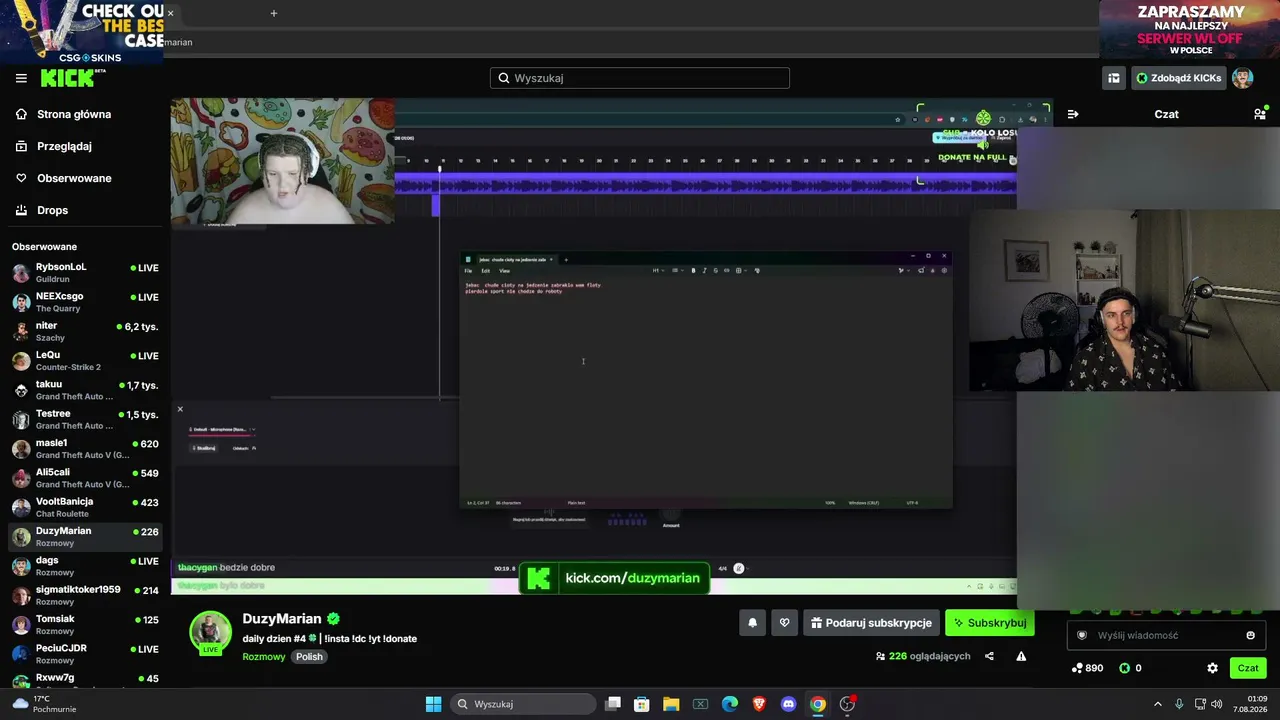Open VooltBanicja Chat Roulette channel
Screen dimensions: 1280x720
tap(85, 507)
